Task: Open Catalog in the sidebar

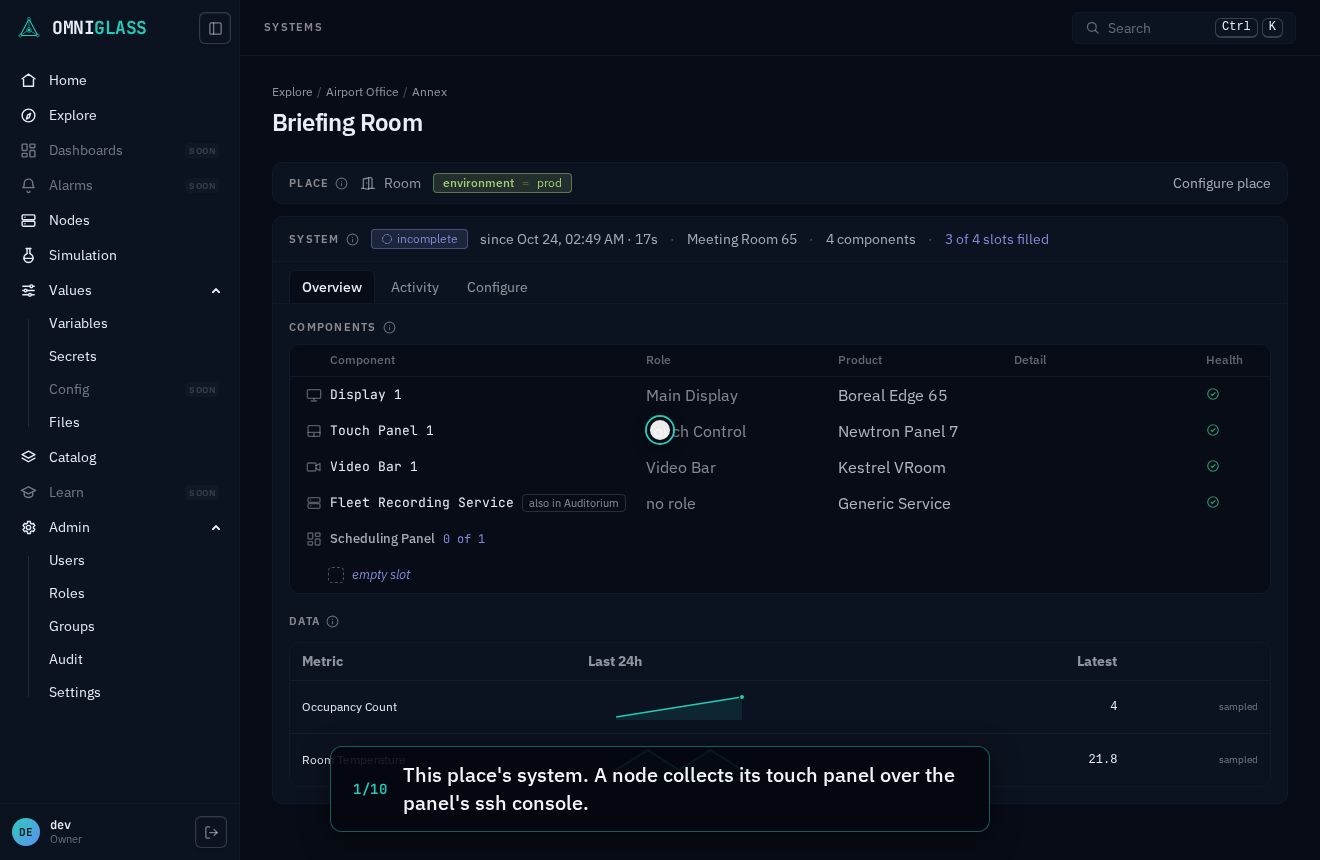Action: click(120, 457)
